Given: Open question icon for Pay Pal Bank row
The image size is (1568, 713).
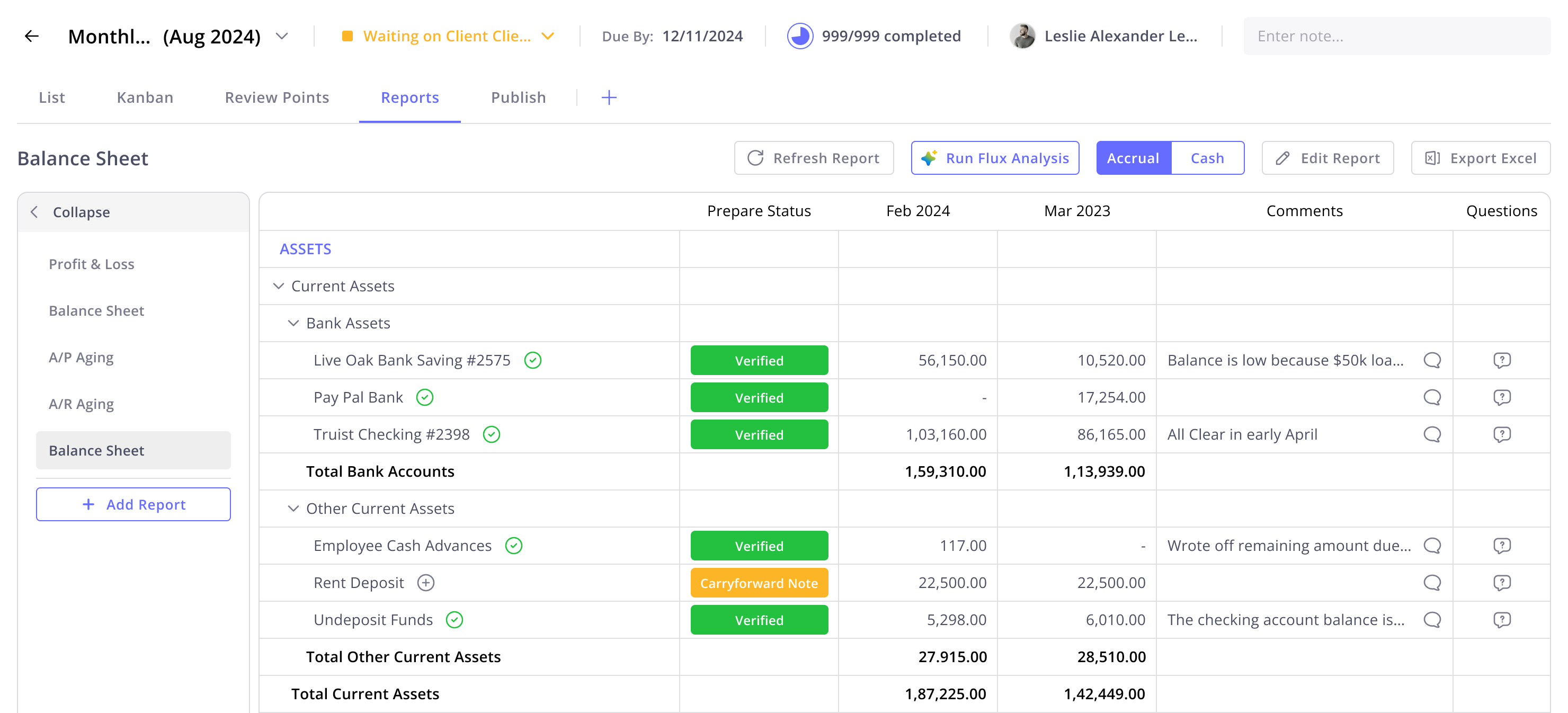Looking at the screenshot, I should click(x=1502, y=398).
